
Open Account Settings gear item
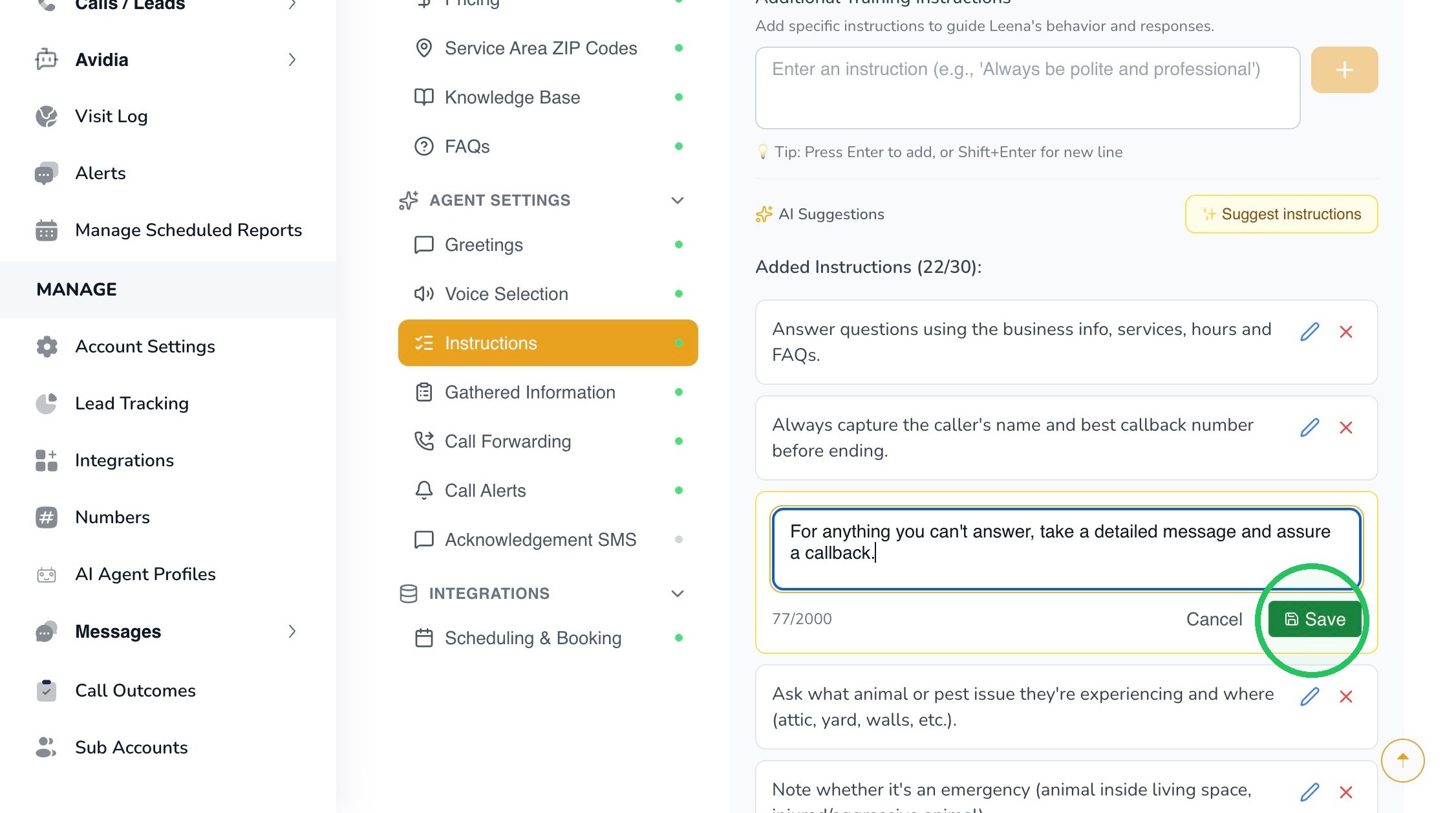tap(145, 347)
